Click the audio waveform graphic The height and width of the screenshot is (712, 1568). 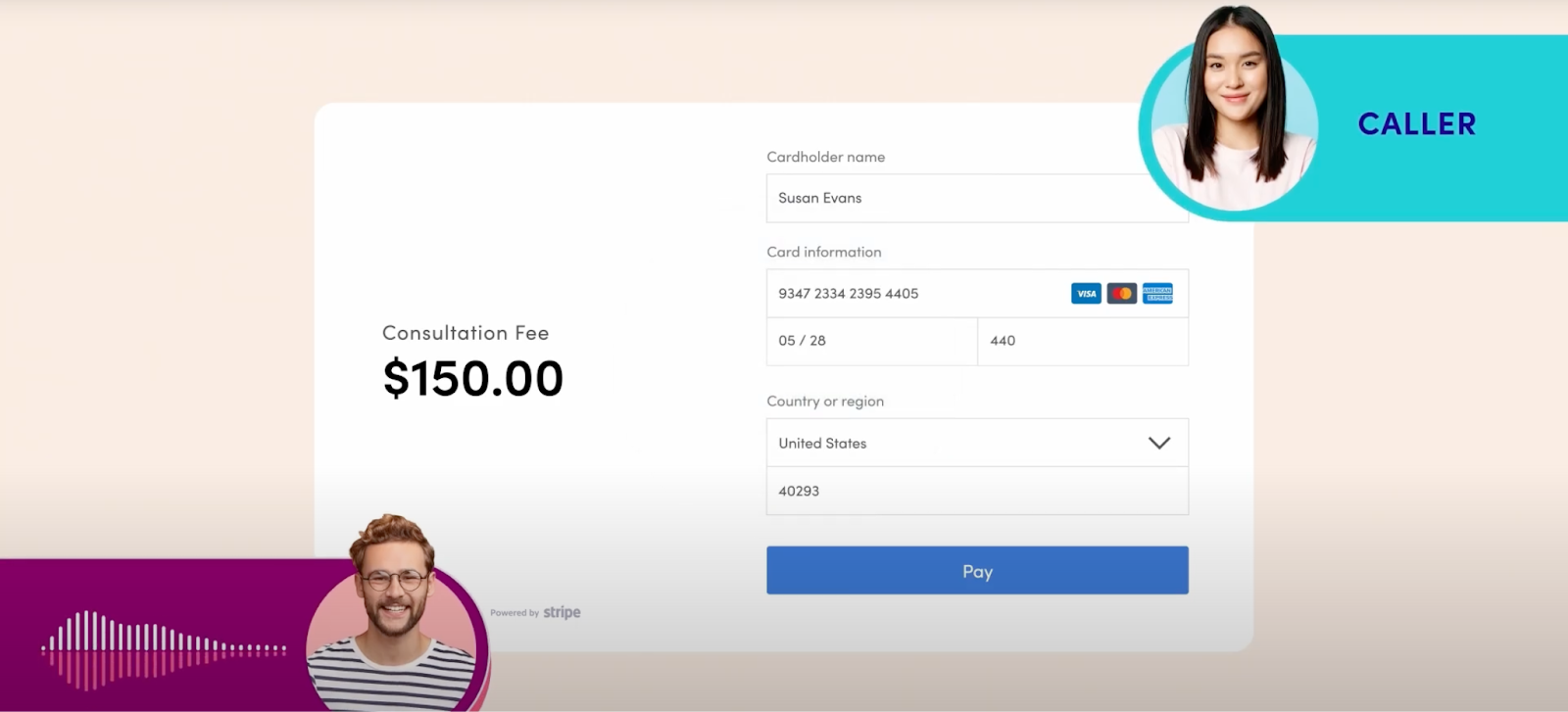tap(164, 648)
